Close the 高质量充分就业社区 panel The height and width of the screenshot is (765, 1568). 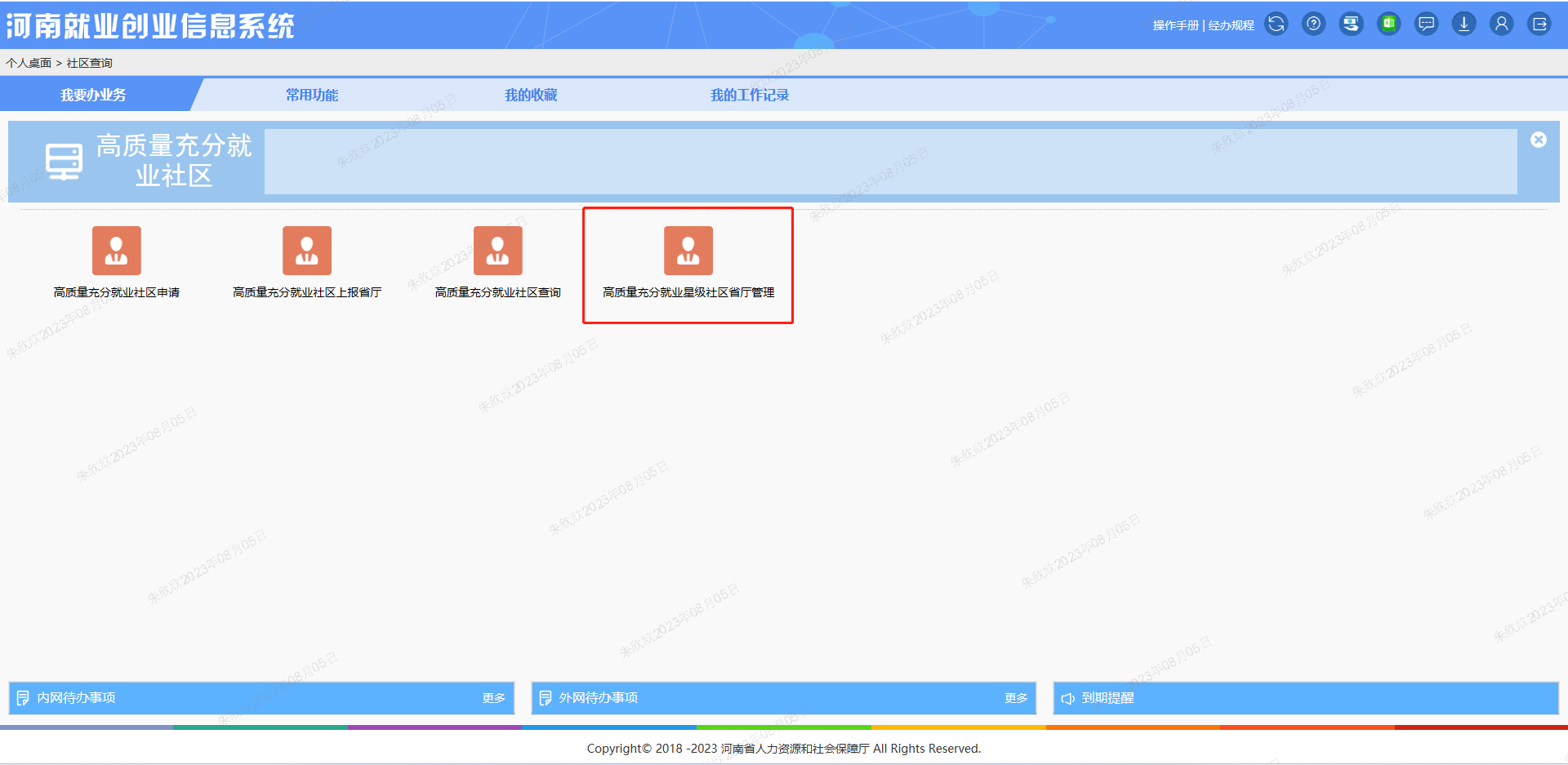pyautogui.click(x=1538, y=140)
